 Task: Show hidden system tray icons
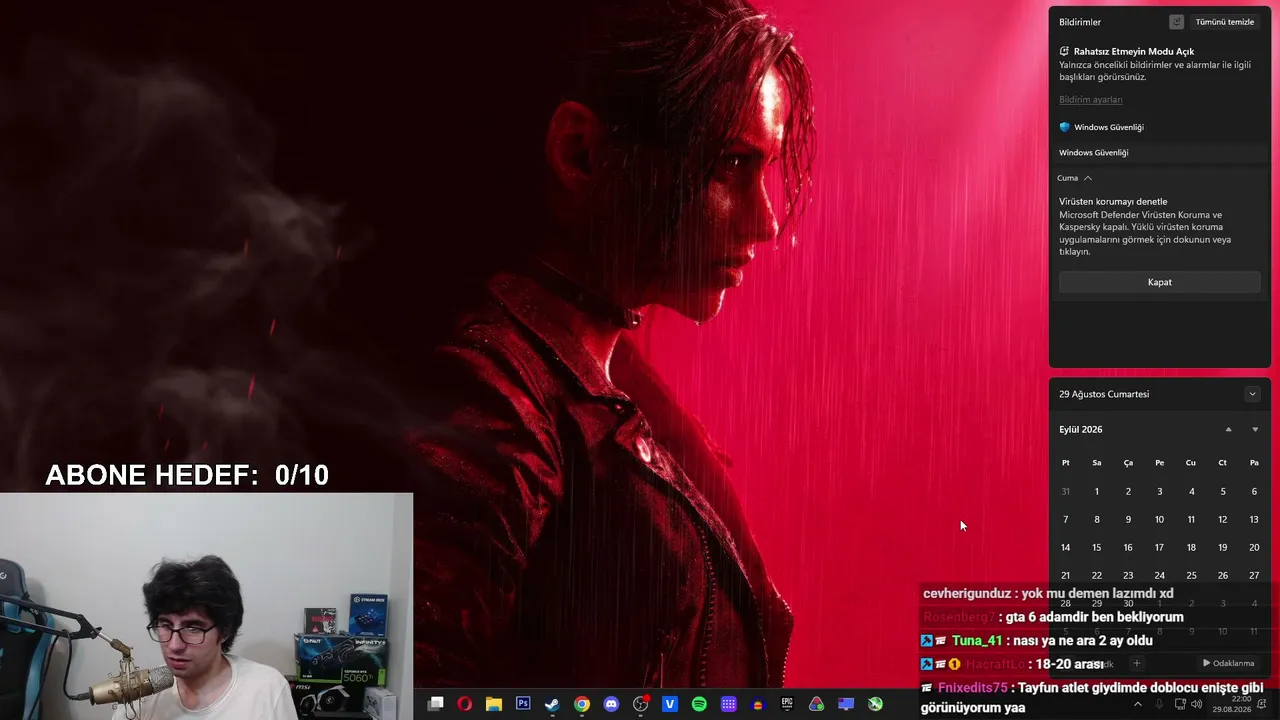[1137, 704]
